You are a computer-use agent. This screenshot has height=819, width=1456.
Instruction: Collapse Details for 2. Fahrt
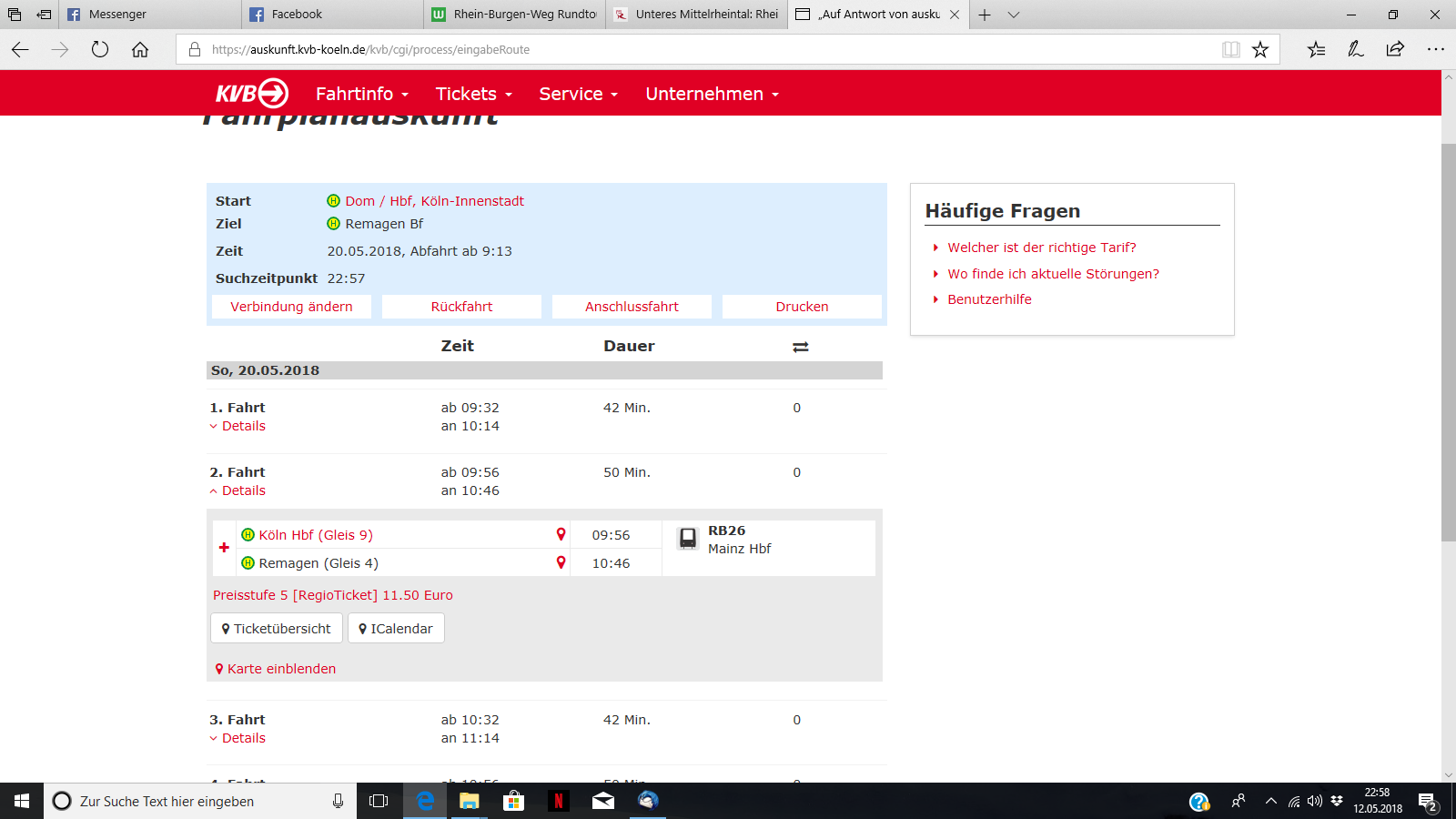[x=238, y=490]
